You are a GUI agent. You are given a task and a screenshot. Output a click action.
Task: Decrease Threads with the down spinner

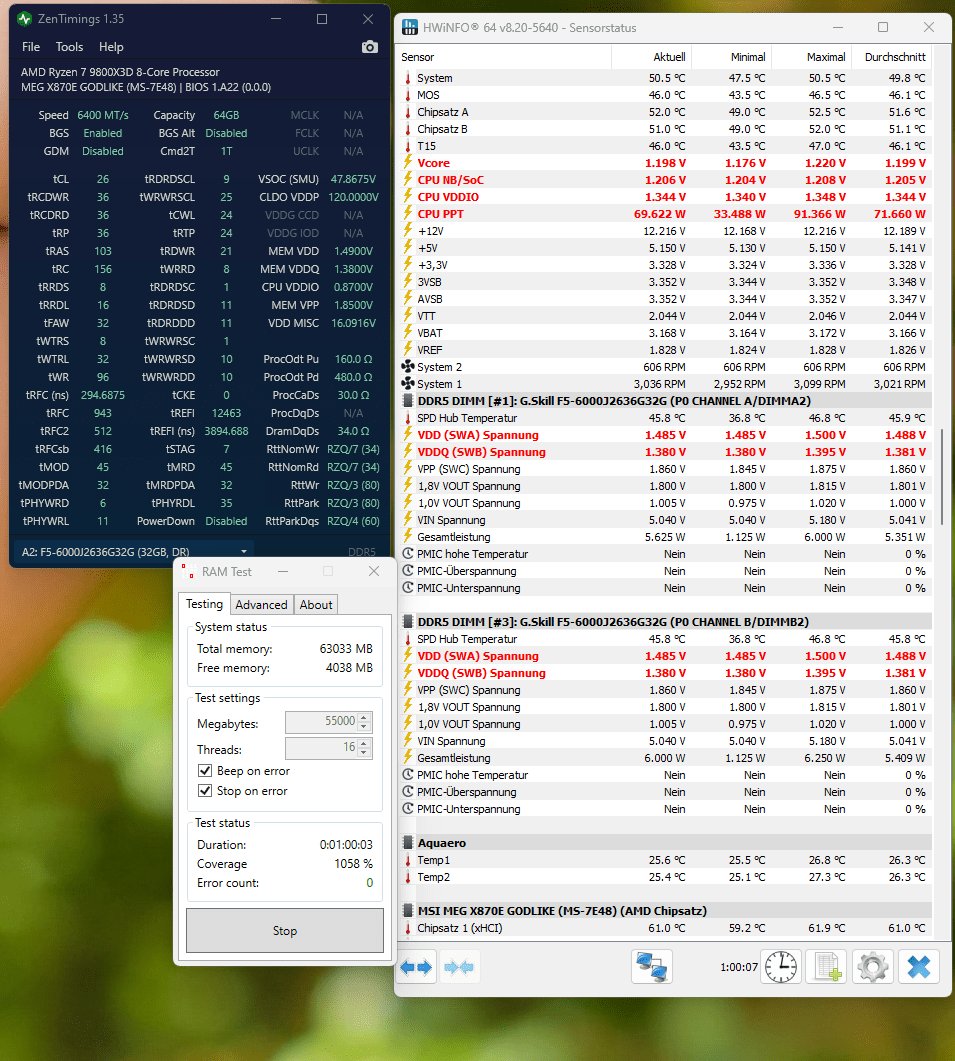tap(365, 752)
